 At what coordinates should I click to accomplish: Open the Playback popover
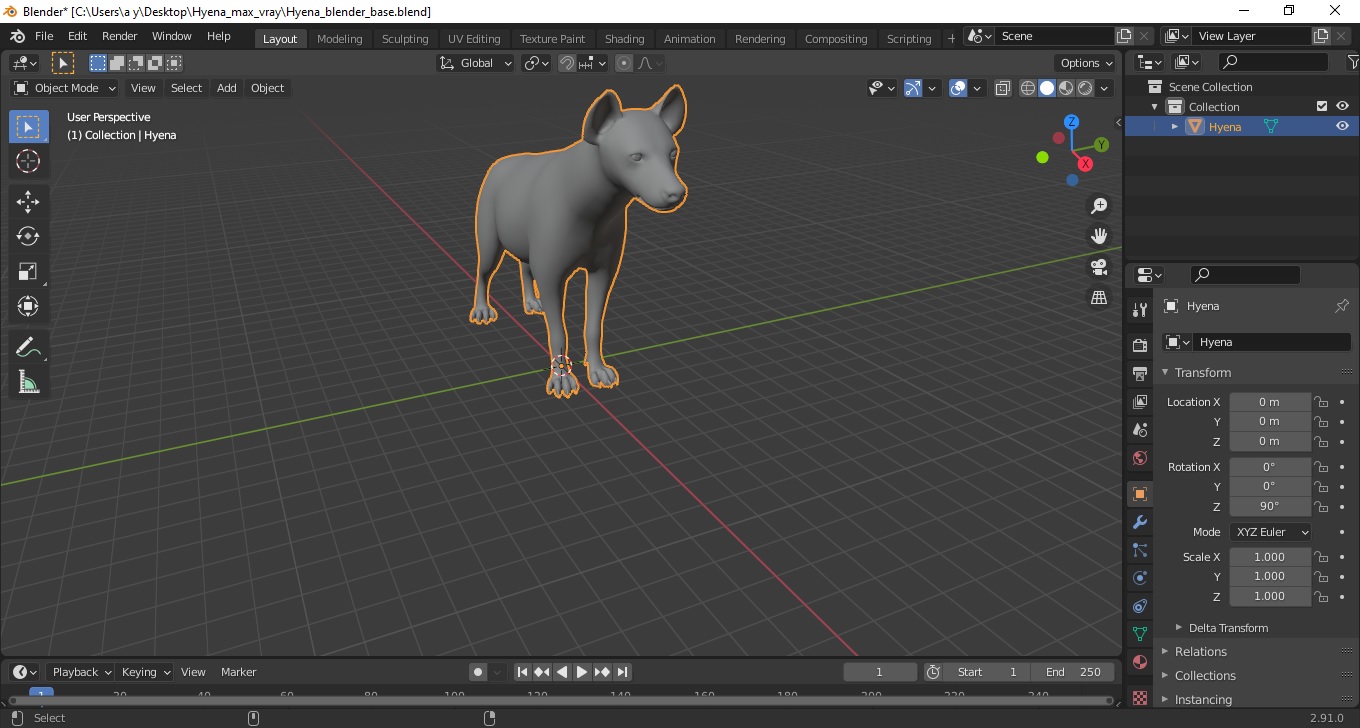coord(80,672)
